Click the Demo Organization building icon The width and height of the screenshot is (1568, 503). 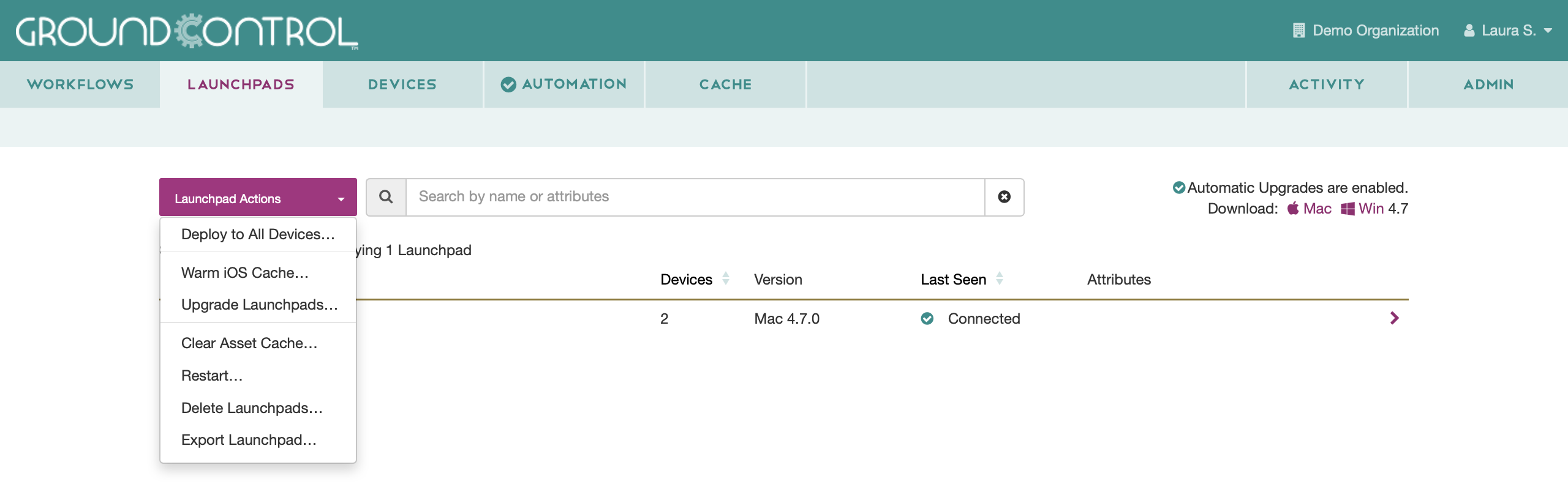click(x=1298, y=31)
